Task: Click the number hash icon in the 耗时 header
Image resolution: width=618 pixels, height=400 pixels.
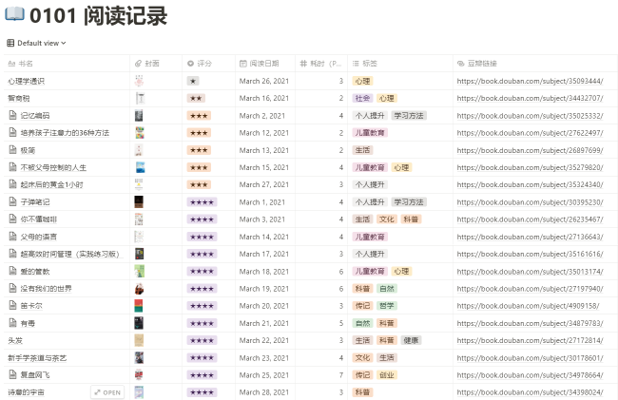Action: pyautogui.click(x=303, y=63)
